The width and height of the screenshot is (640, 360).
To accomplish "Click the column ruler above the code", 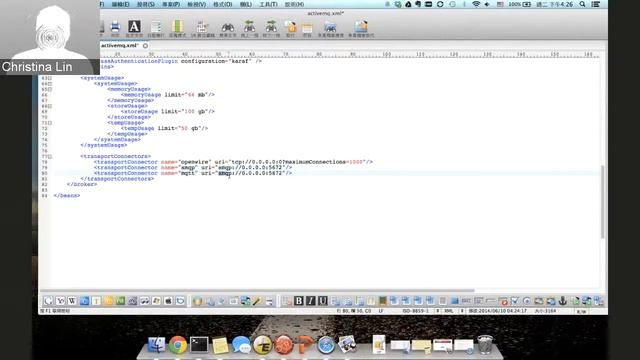I will [350, 54].
